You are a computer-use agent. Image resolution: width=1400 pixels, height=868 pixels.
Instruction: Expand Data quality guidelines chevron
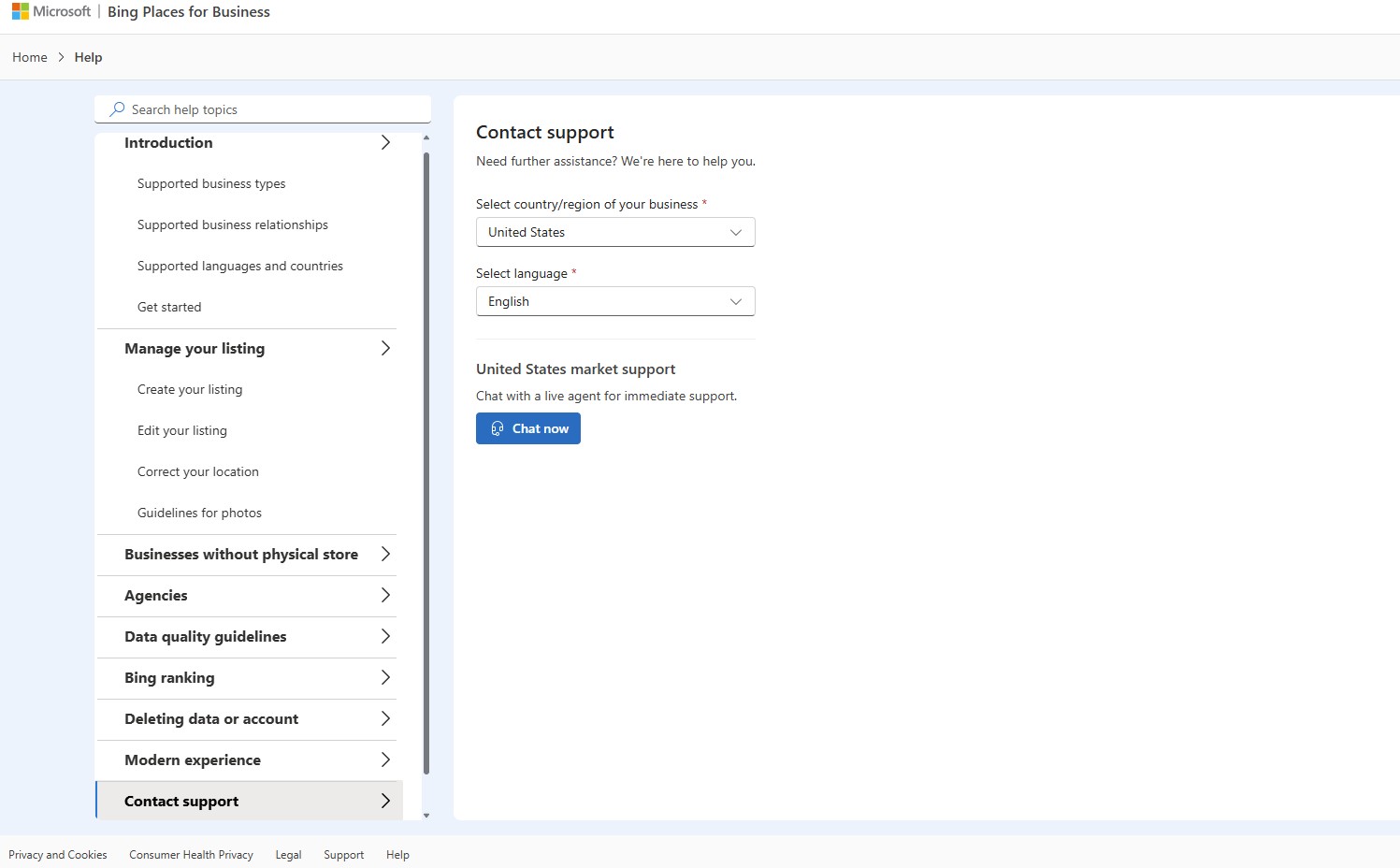(385, 636)
